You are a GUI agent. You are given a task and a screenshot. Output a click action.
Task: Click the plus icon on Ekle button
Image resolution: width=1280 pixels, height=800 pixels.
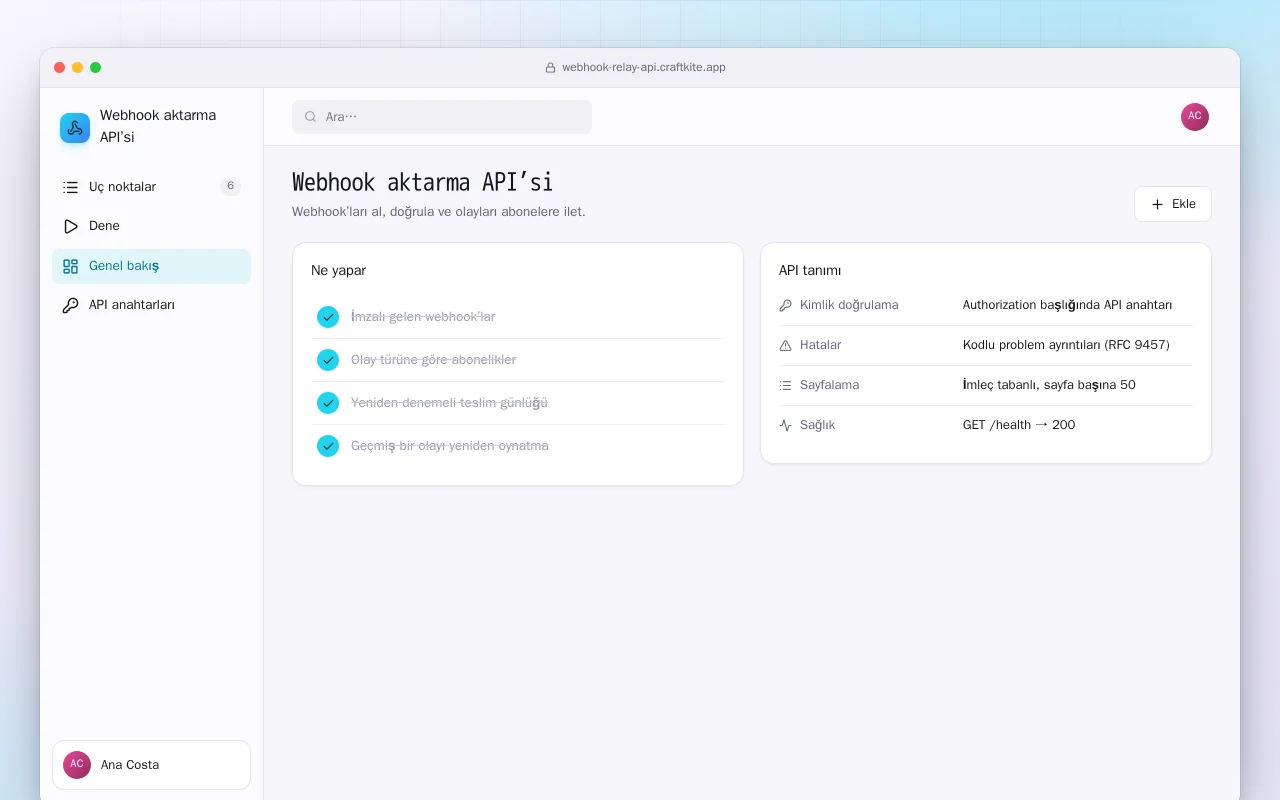[1157, 204]
